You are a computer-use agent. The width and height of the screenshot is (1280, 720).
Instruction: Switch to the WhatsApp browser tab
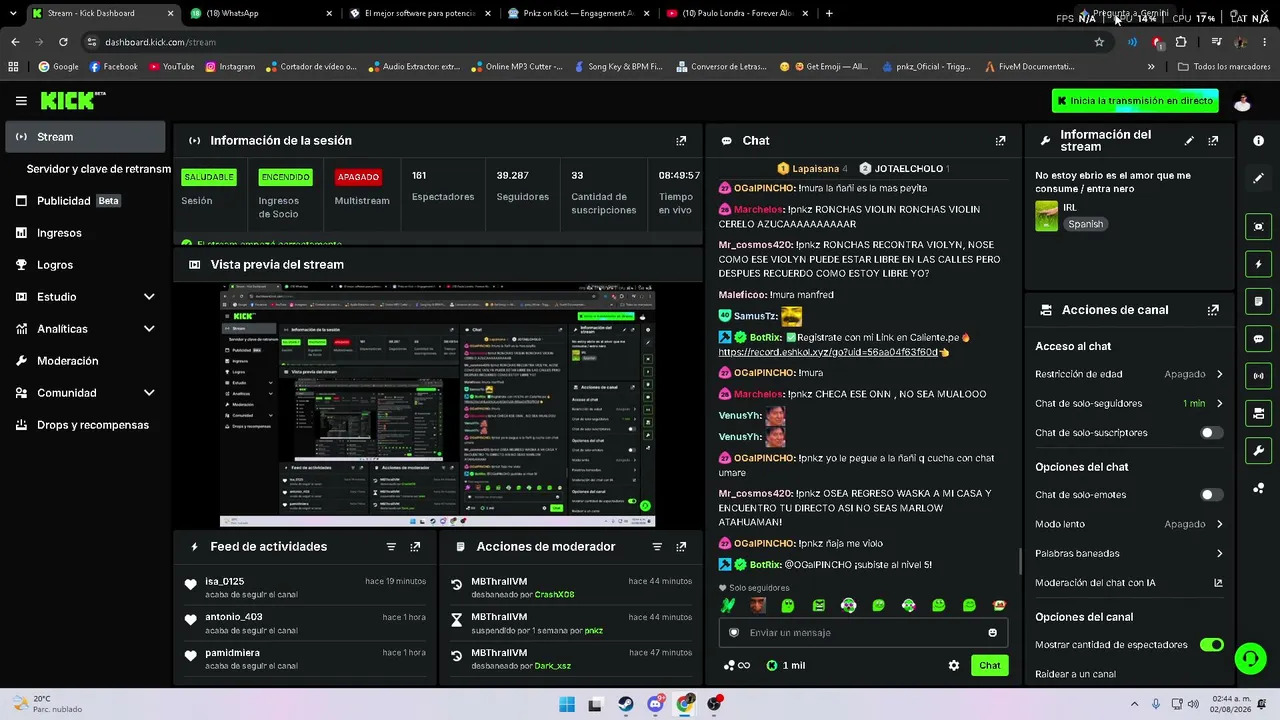[262, 13]
